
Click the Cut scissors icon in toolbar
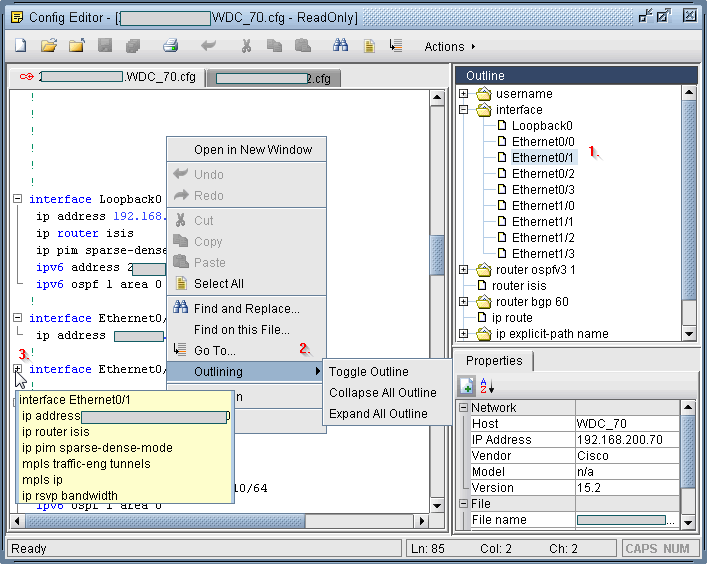tap(246, 46)
